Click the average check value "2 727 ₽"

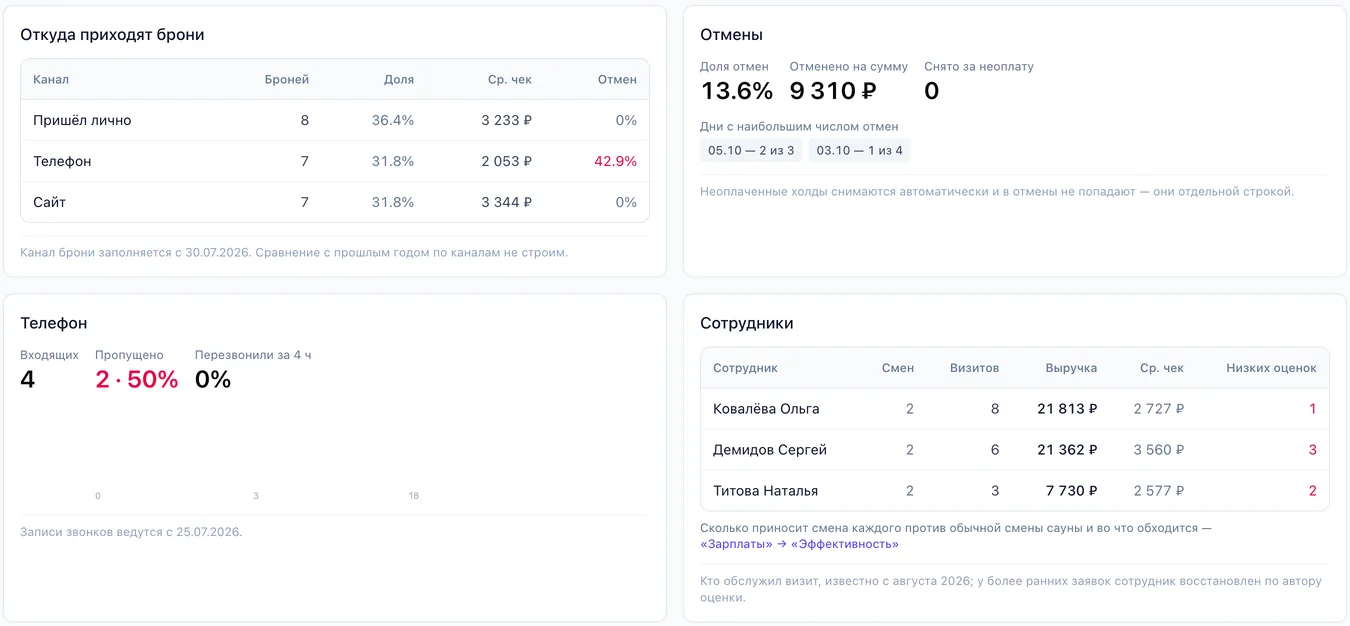pos(1159,409)
